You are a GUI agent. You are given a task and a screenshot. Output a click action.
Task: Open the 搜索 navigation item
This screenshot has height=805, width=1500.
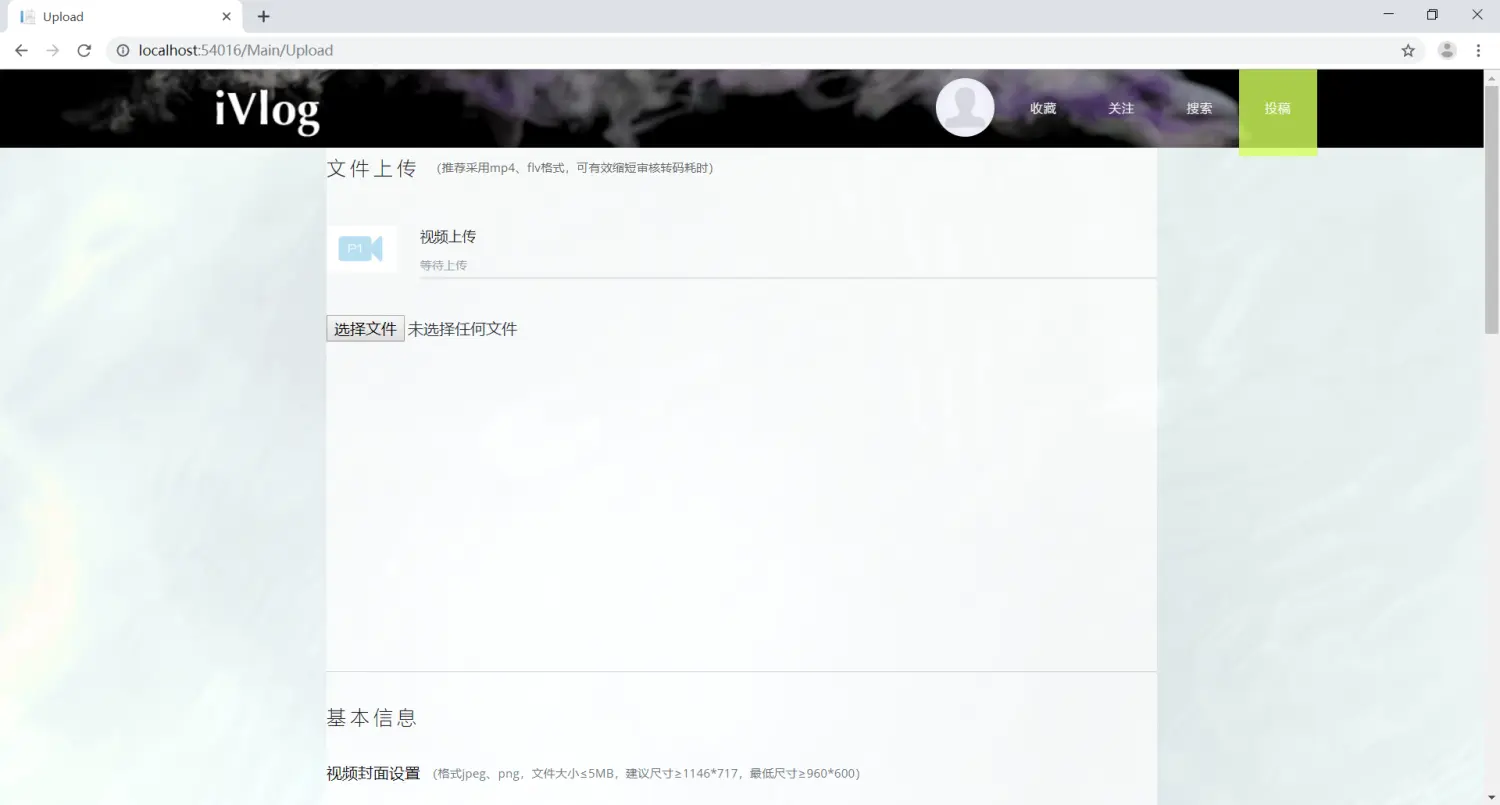pyautogui.click(x=1199, y=108)
